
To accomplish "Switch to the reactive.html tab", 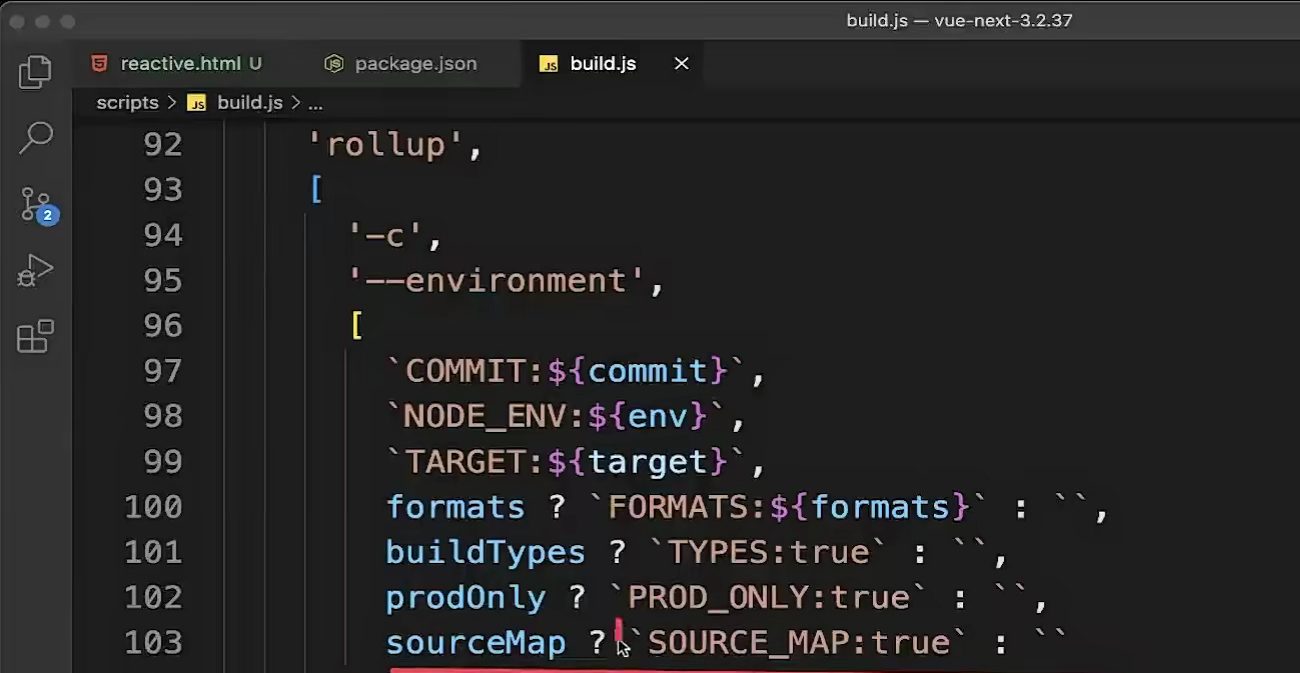I will click(178, 63).
